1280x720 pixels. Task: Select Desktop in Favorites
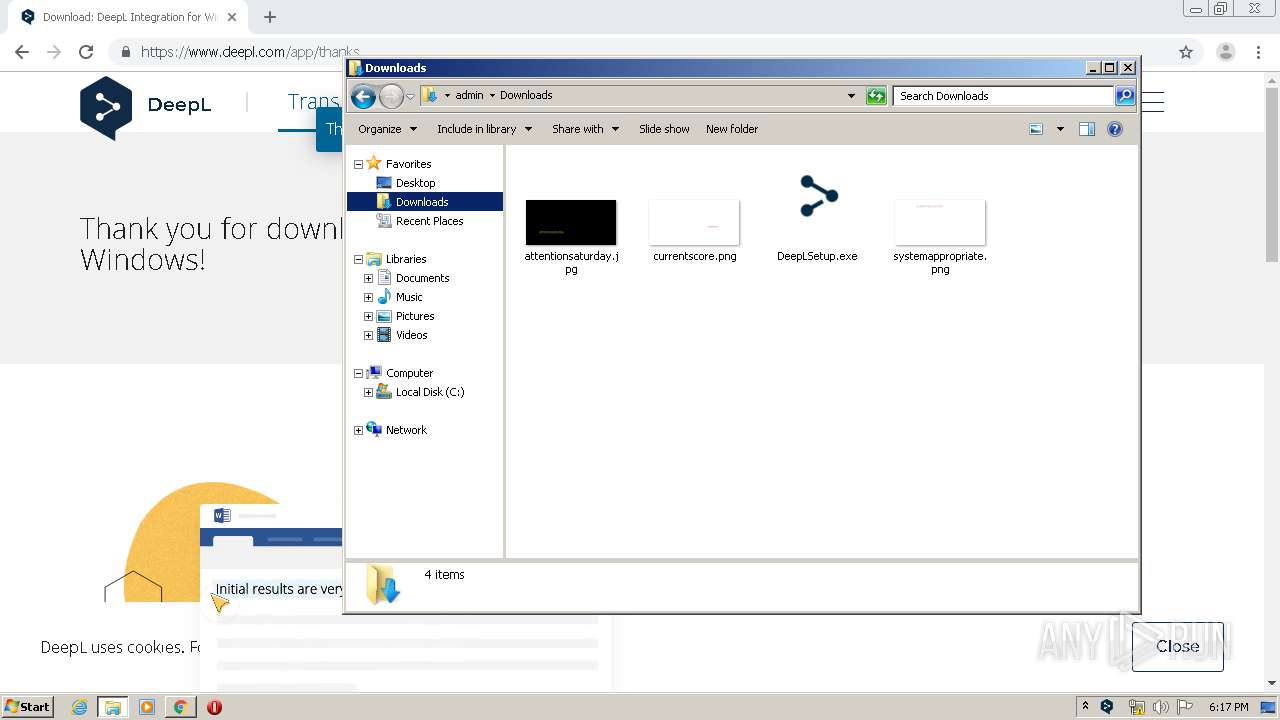pyautogui.click(x=415, y=183)
